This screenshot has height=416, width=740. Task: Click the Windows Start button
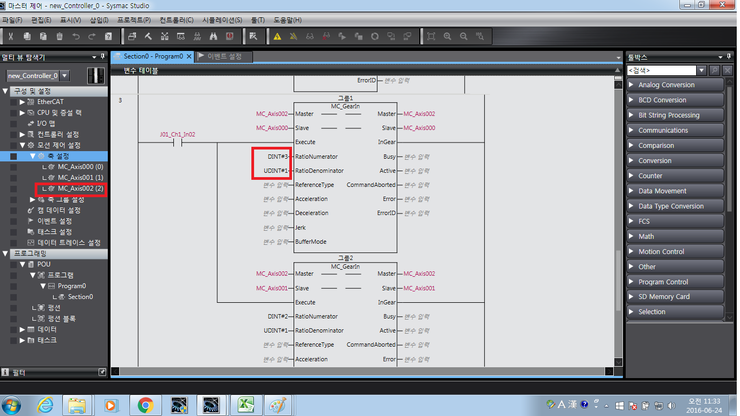11,406
